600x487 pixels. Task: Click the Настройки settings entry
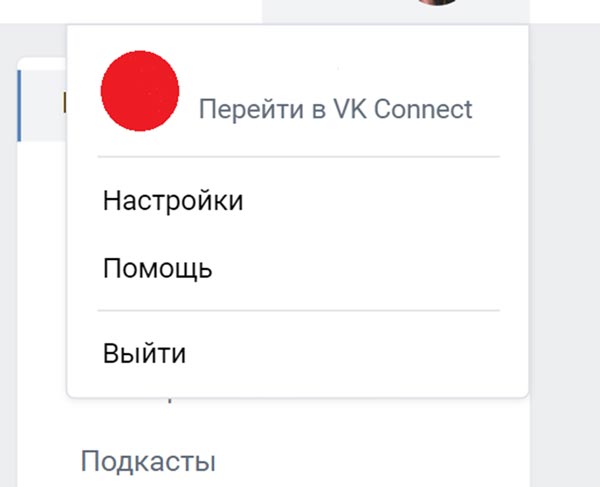(173, 200)
